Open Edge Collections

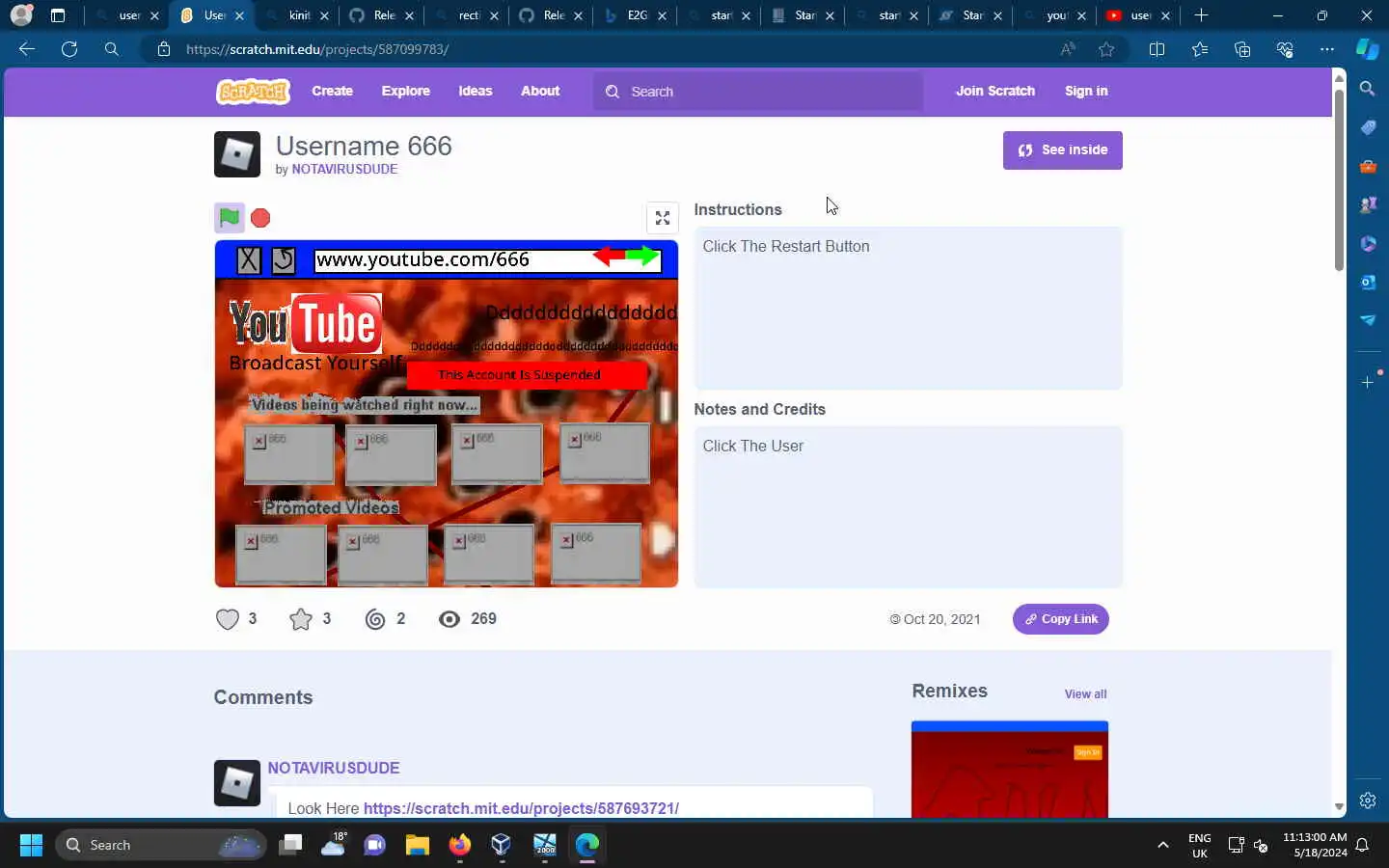tap(1242, 49)
